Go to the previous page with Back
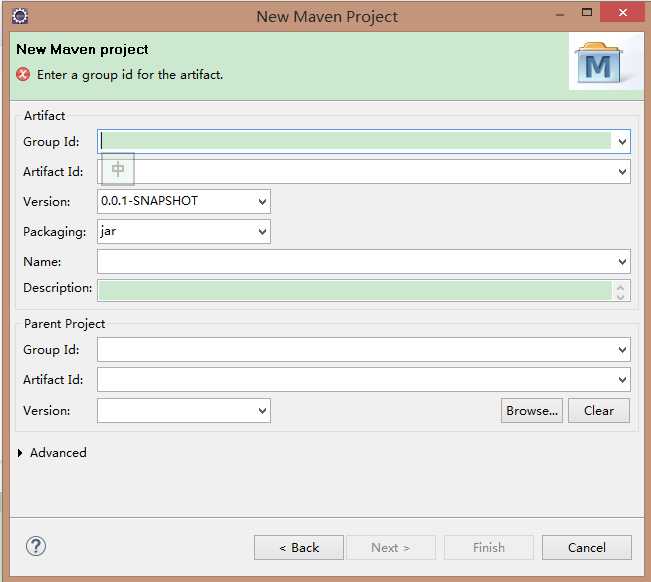Screen dimensions: 651x582 point(299,548)
